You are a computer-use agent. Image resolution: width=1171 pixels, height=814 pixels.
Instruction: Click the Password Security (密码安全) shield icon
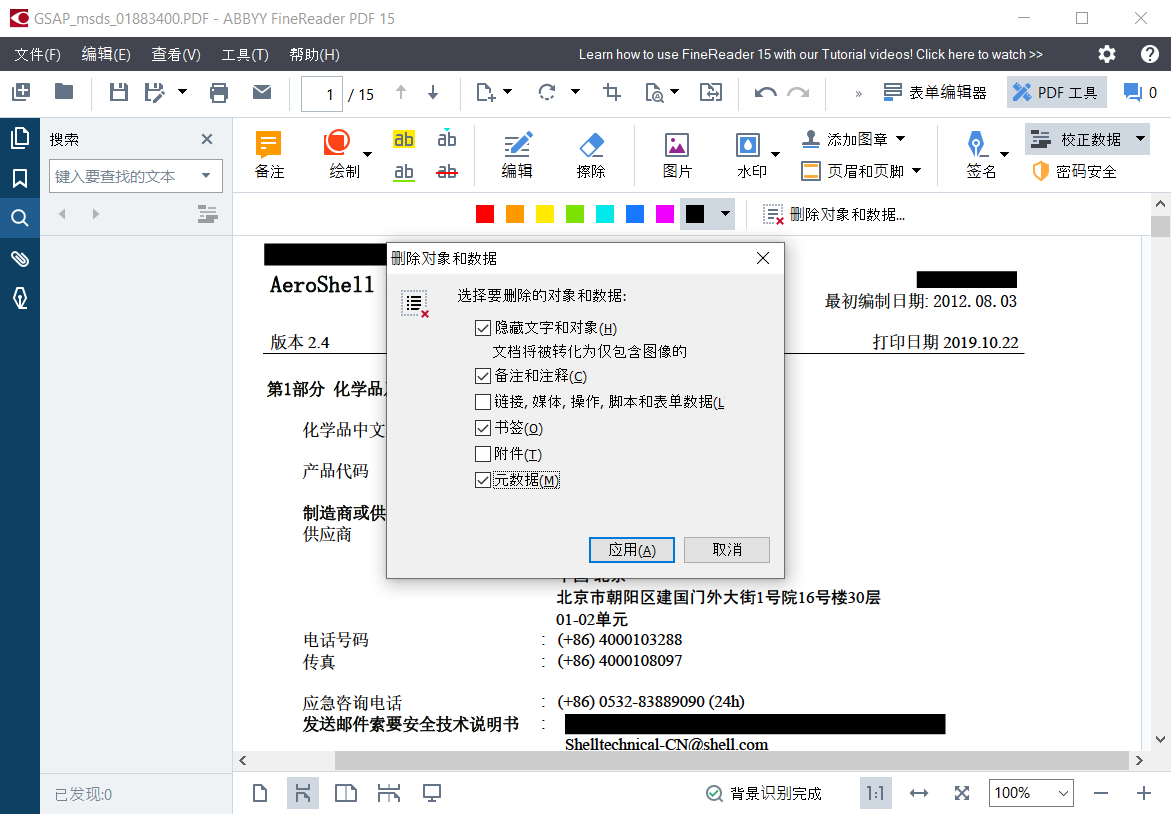[1041, 171]
